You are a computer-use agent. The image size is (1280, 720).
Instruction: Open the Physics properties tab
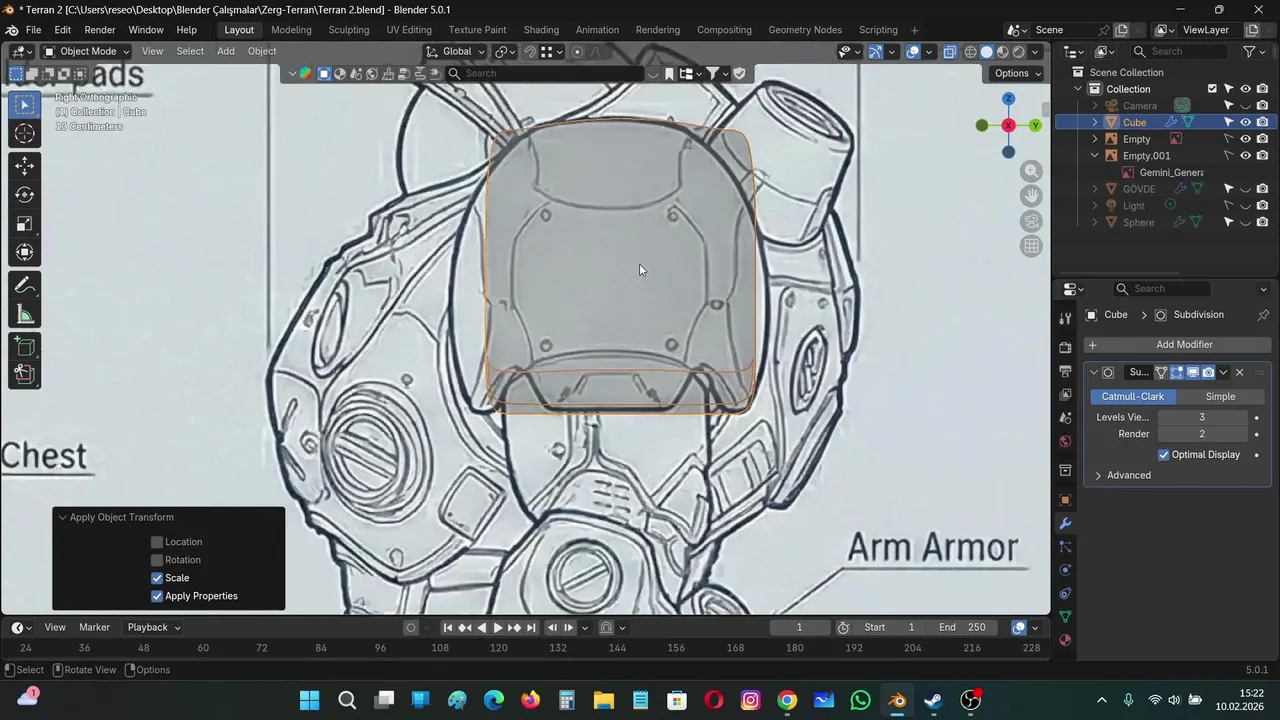point(1065,570)
